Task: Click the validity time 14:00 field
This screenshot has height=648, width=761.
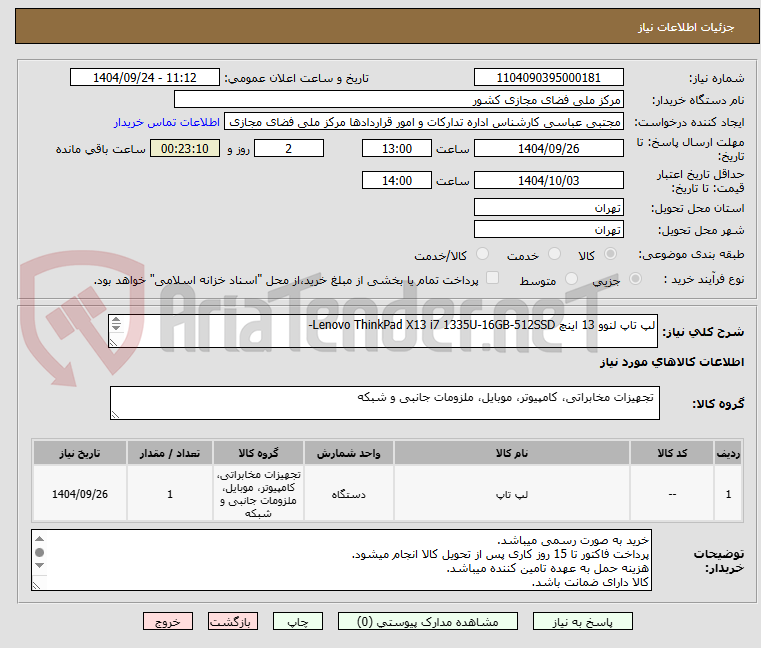Action: click(397, 181)
